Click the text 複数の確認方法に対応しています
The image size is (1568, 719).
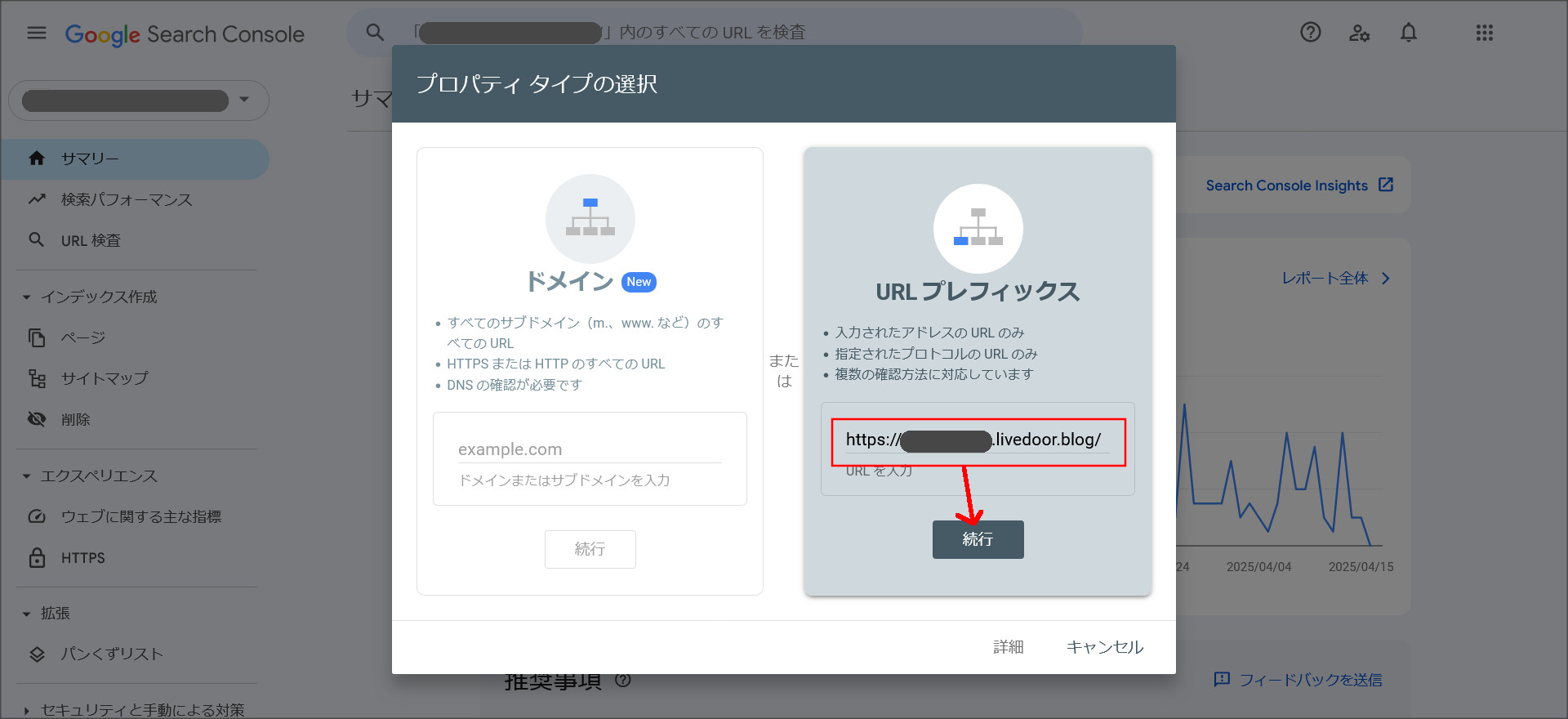[934, 374]
